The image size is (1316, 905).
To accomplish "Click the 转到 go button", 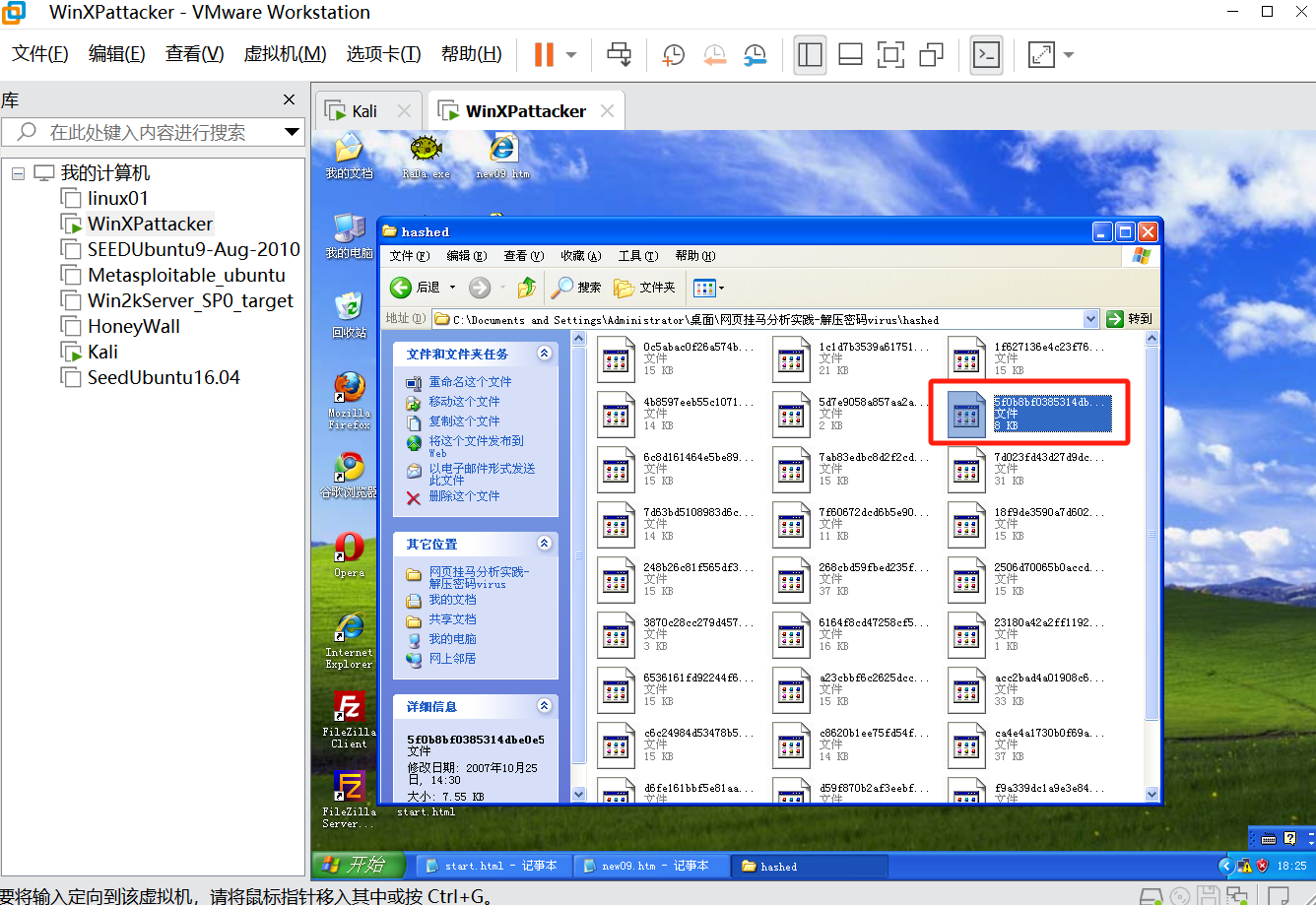I will (1129, 319).
